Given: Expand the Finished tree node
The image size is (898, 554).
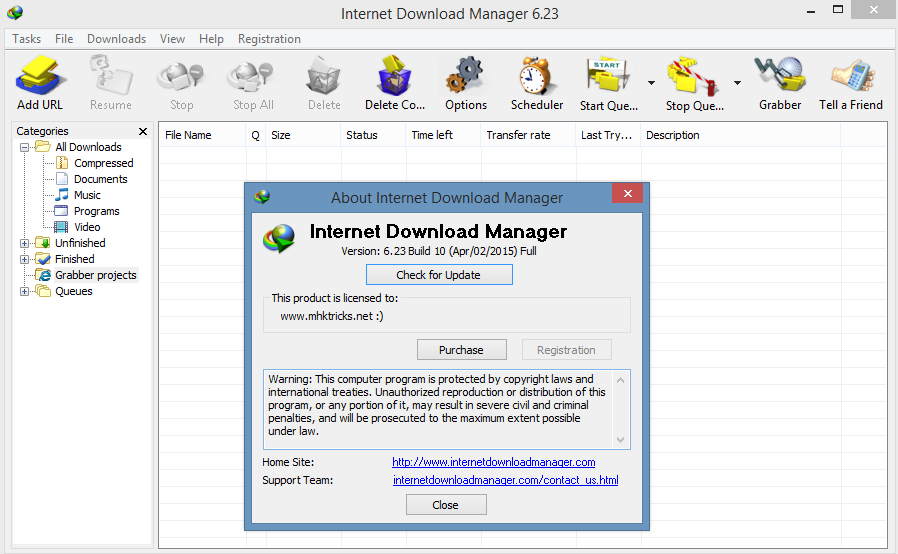Looking at the screenshot, I should (24, 260).
